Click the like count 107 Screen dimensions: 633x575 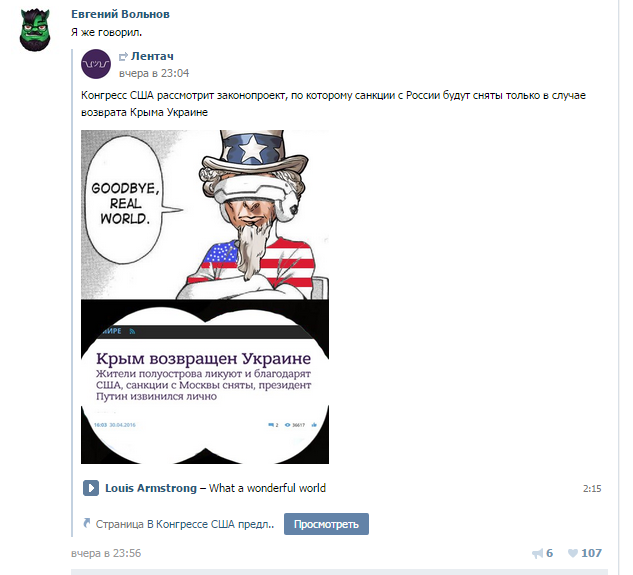[591, 553]
